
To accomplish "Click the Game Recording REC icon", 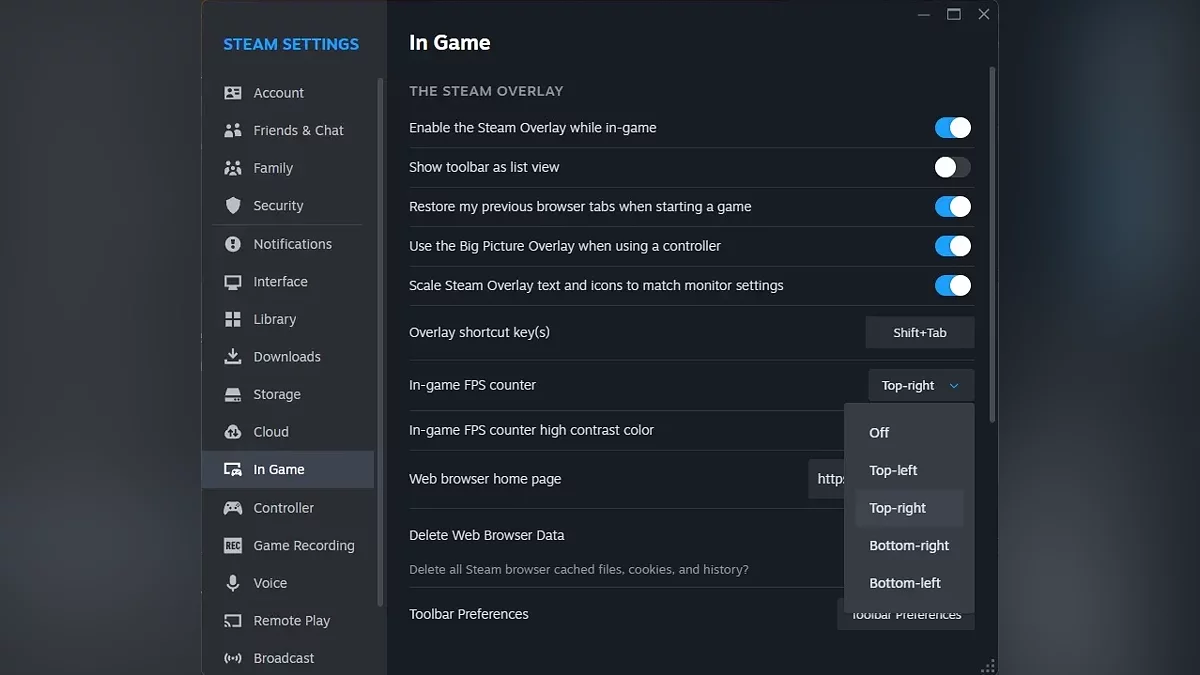I will [233, 546].
